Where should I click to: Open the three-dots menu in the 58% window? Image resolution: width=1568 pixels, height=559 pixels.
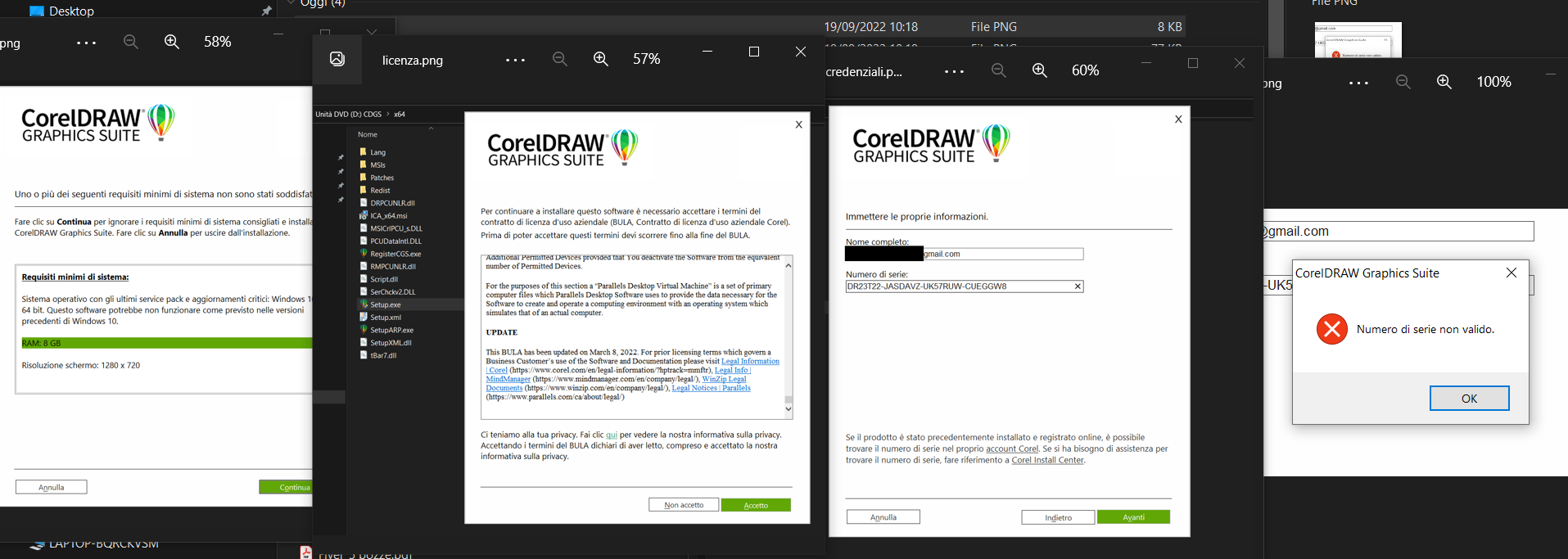click(86, 43)
